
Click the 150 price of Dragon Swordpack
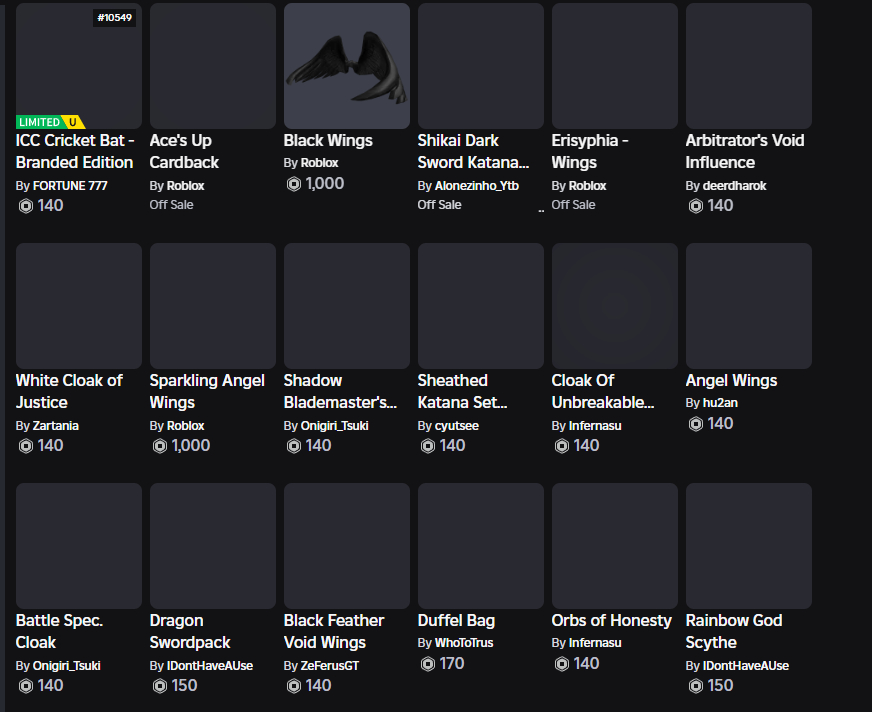click(185, 685)
